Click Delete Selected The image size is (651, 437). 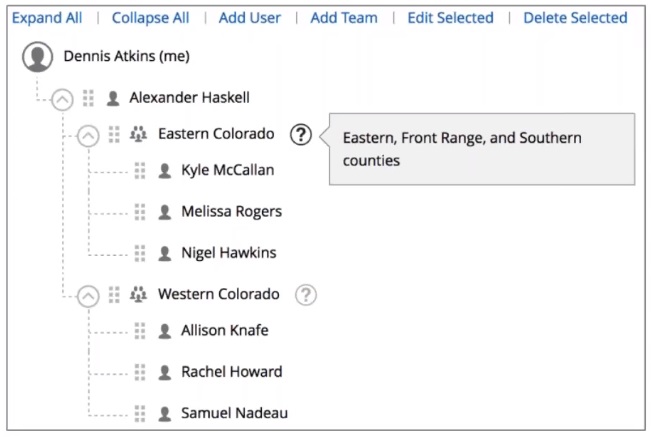(575, 18)
